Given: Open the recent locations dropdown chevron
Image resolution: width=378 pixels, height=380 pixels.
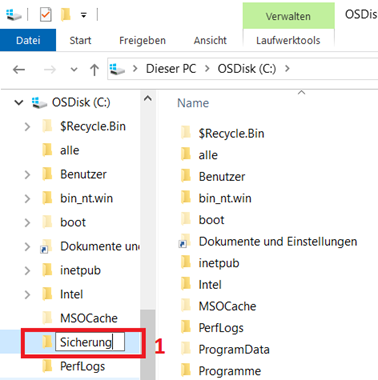Looking at the screenshot, I should pyautogui.click(x=74, y=70).
